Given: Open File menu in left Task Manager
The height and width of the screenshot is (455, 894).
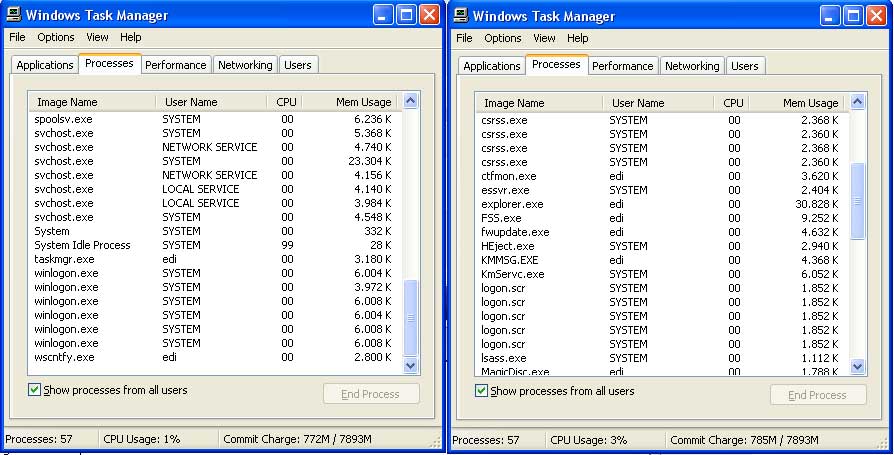Looking at the screenshot, I should click(x=17, y=37).
